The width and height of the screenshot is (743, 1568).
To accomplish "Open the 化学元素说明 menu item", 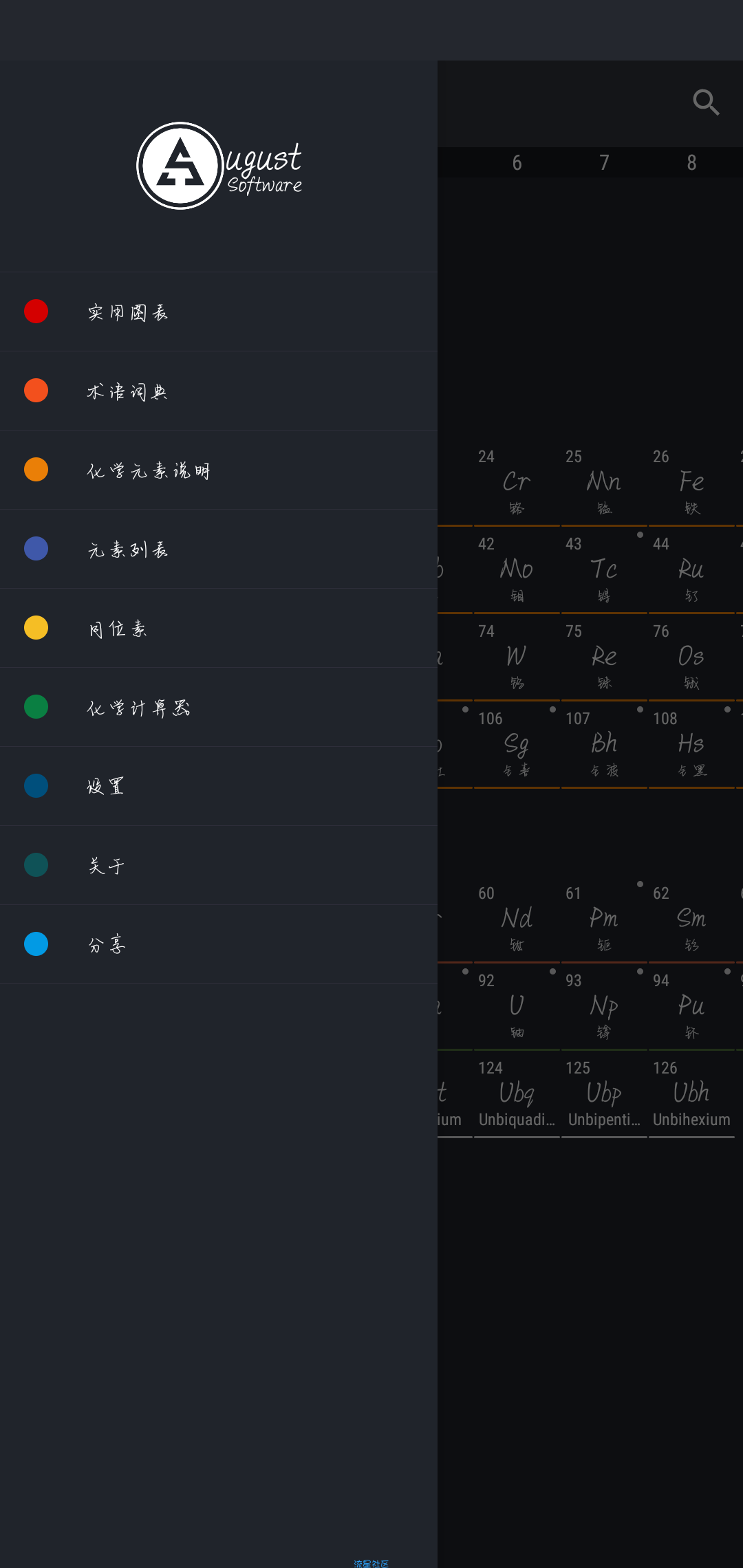I will 219,470.
